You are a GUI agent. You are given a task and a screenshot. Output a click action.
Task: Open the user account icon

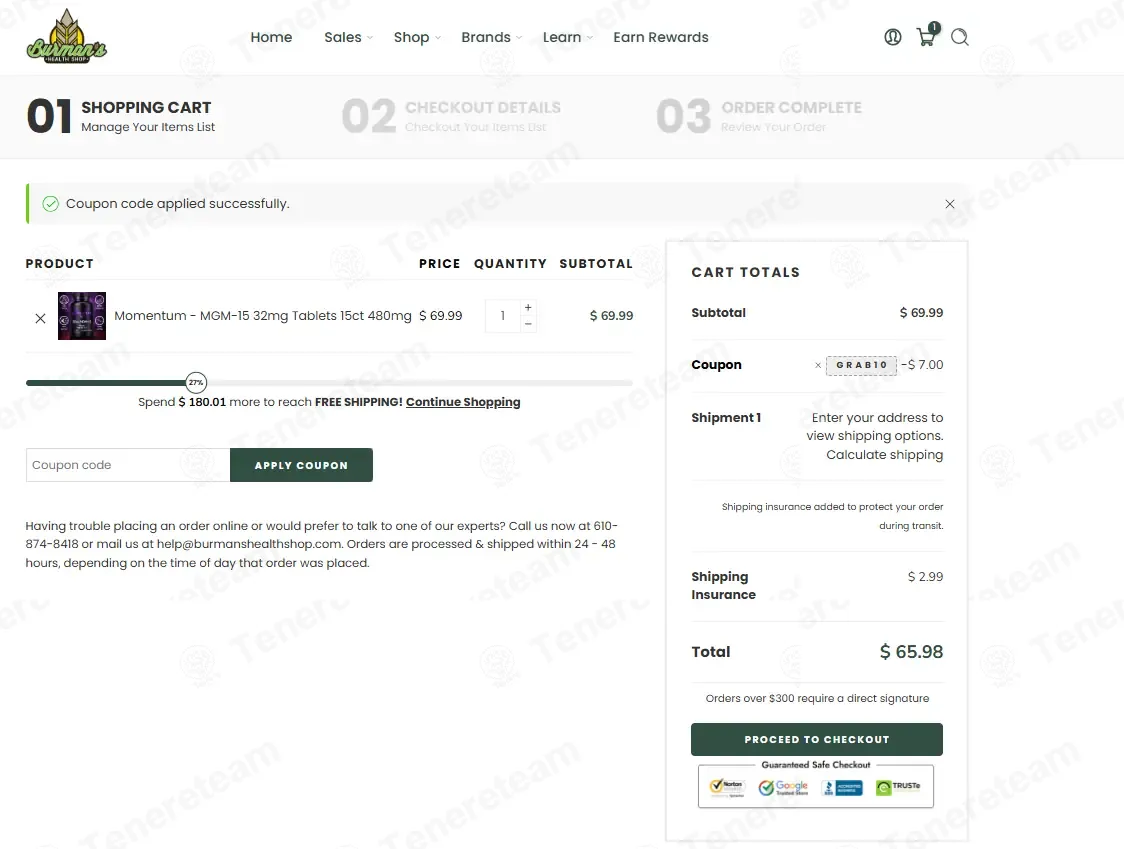[x=892, y=37]
